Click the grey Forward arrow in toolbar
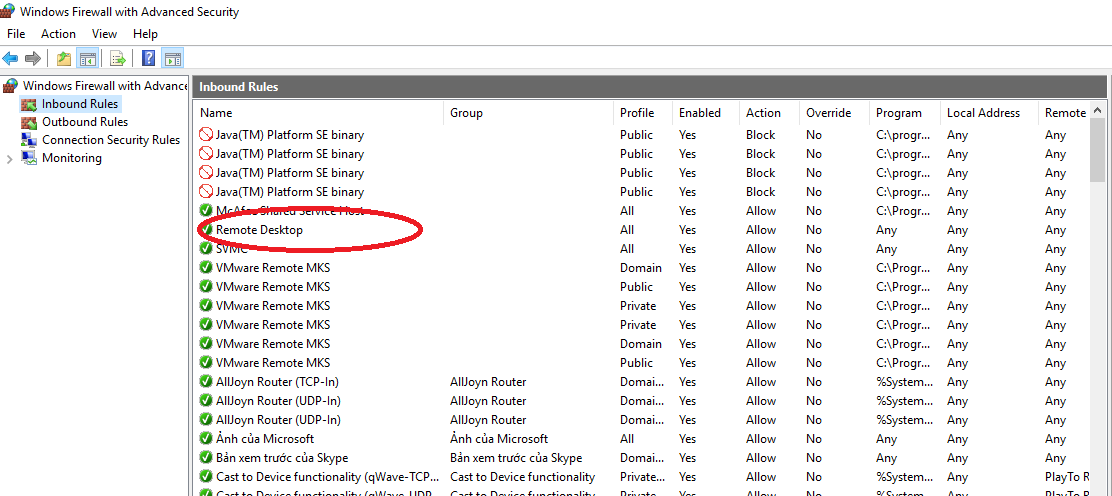This screenshot has width=1112, height=496. pos(33,58)
